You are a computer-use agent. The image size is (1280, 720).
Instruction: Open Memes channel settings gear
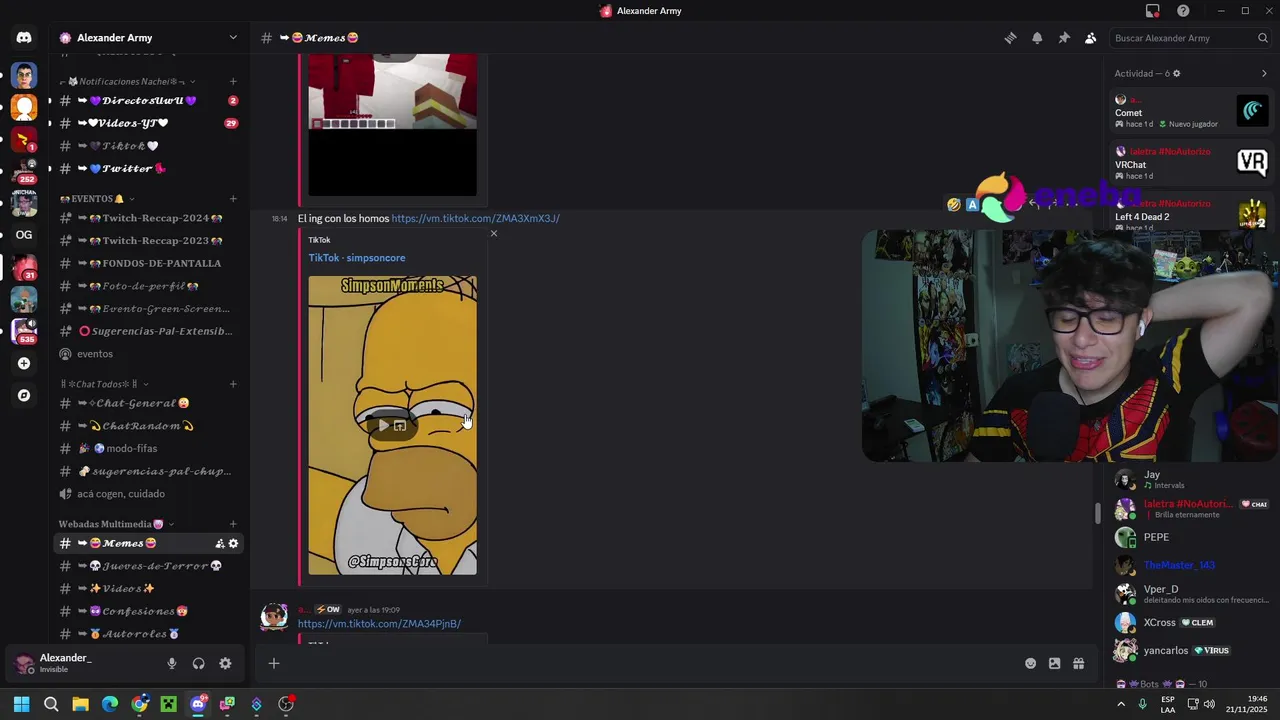click(x=233, y=543)
